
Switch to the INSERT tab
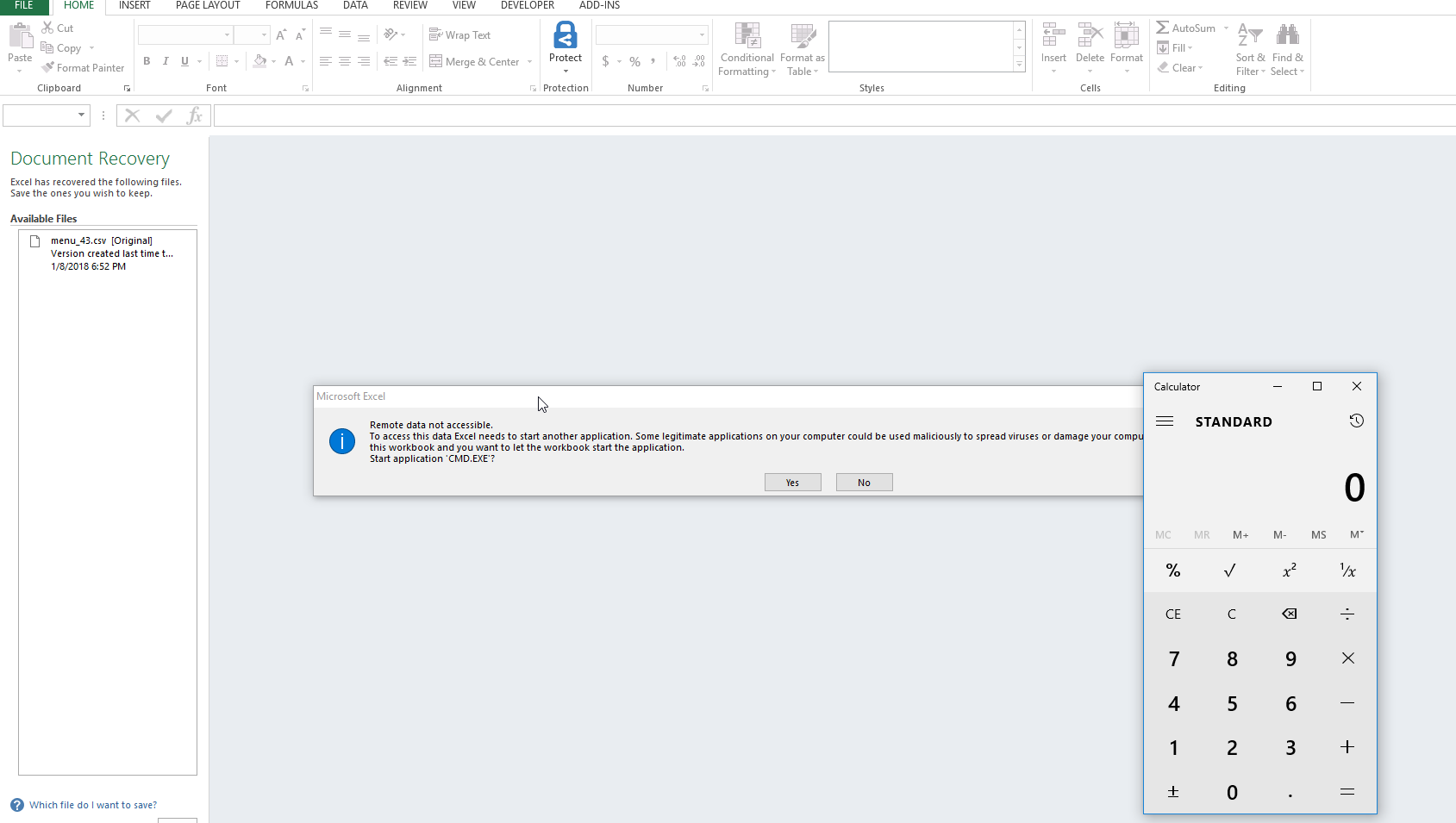(x=134, y=5)
